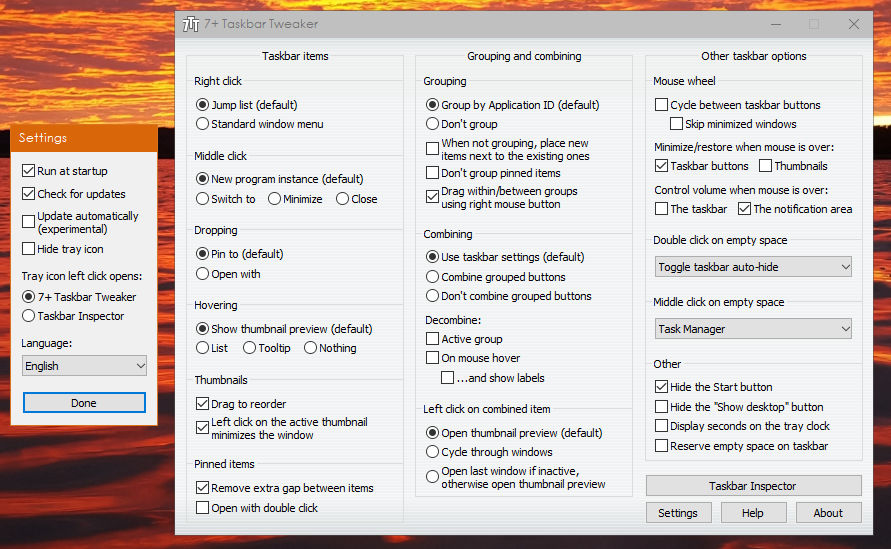
Task: Select Group by Application ID (default)
Action: tap(513, 105)
